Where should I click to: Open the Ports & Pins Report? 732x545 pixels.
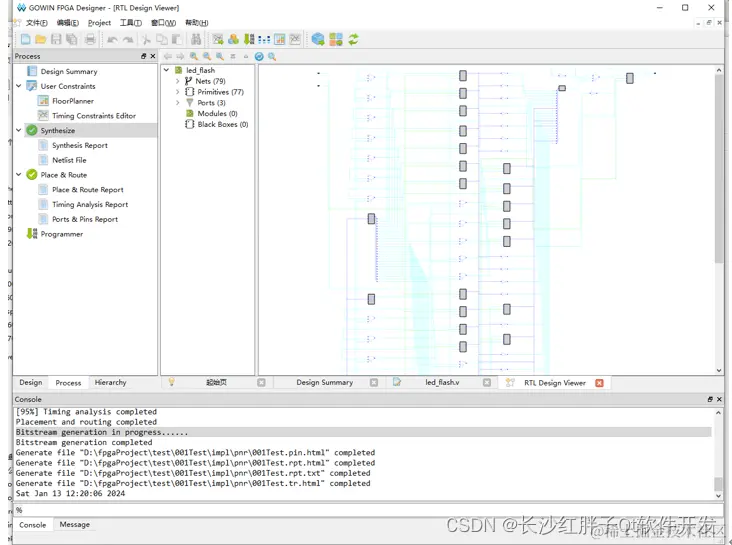click(x=85, y=219)
